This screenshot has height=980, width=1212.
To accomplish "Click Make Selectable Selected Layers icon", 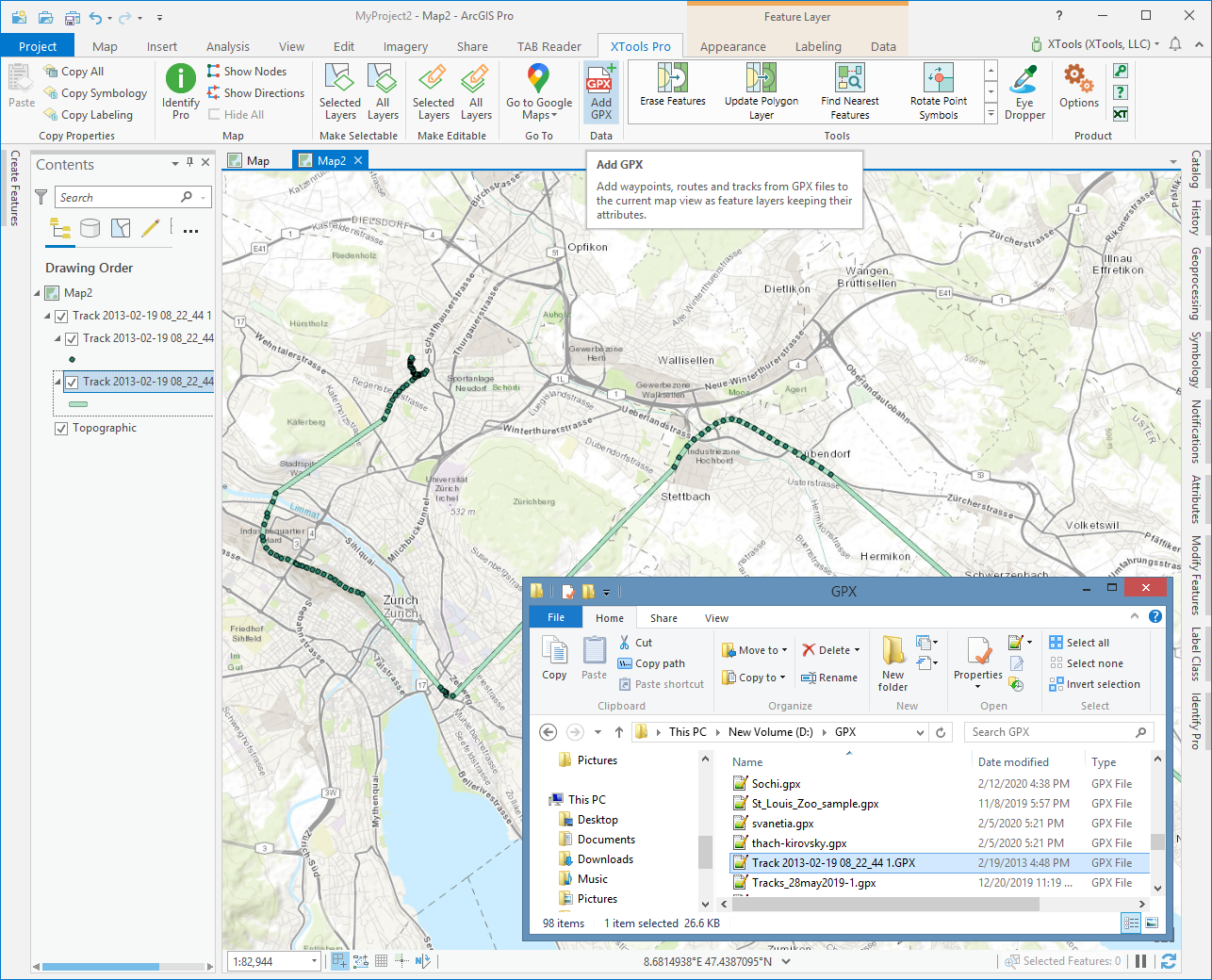I will pos(339,77).
